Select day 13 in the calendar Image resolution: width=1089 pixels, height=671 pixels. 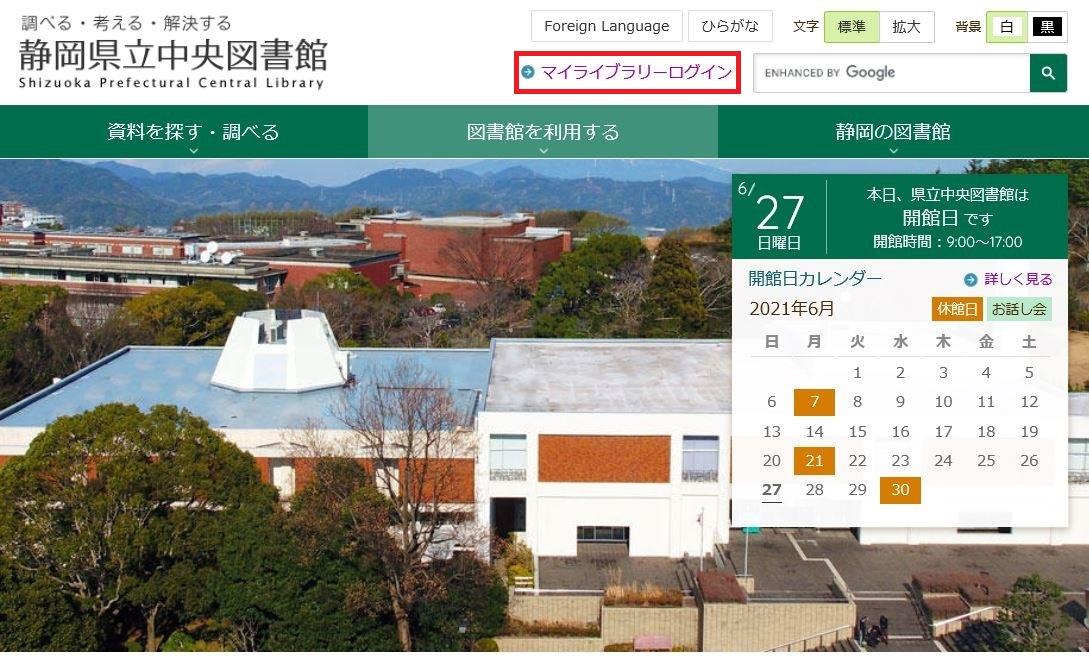[772, 431]
